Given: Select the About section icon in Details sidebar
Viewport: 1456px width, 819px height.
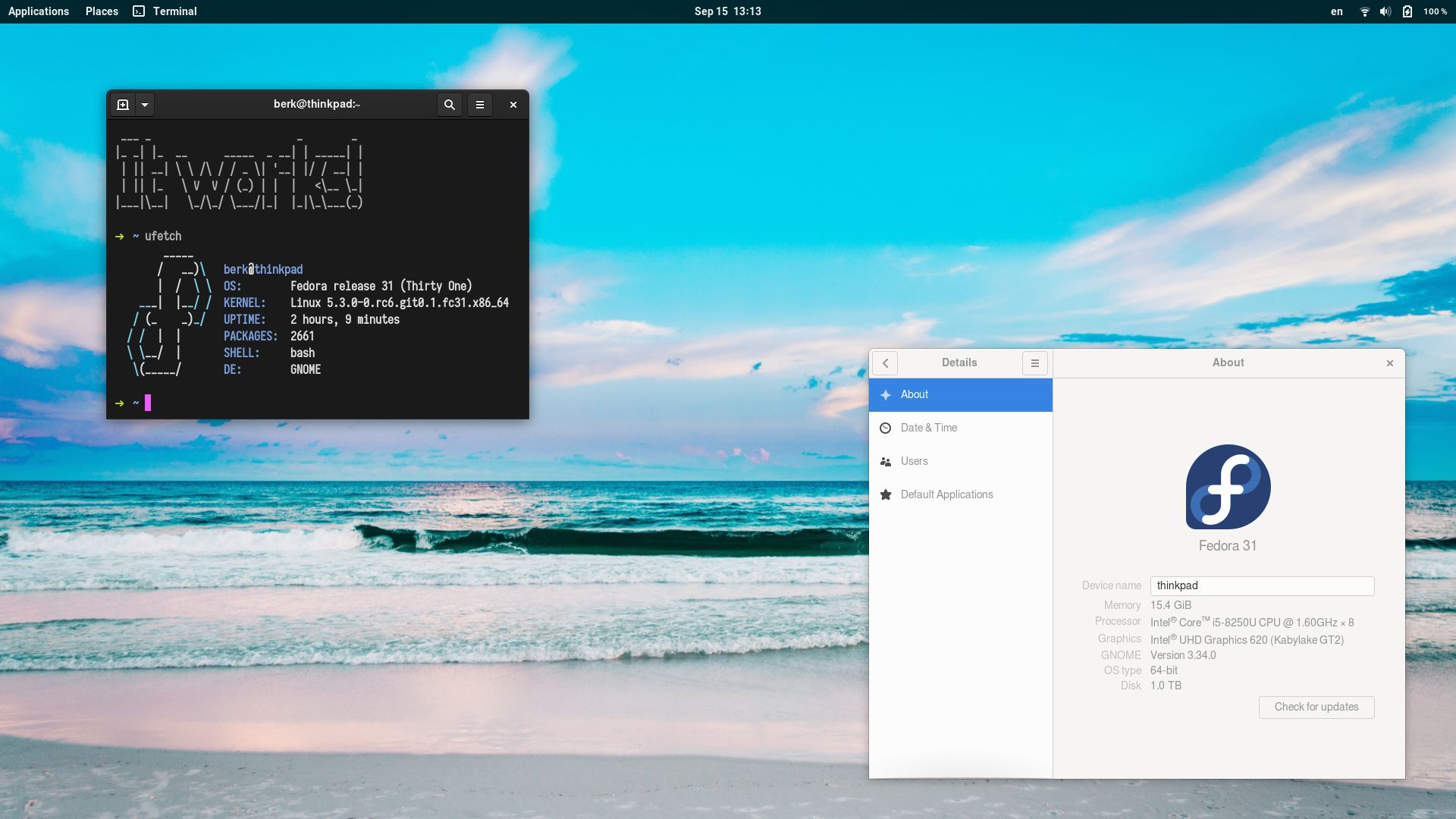Looking at the screenshot, I should pyautogui.click(x=886, y=394).
